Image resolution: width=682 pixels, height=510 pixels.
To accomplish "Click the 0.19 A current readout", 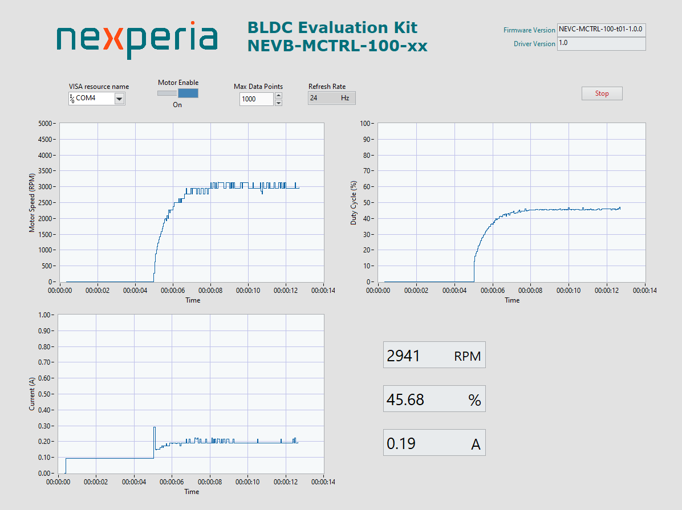I will 434,443.
